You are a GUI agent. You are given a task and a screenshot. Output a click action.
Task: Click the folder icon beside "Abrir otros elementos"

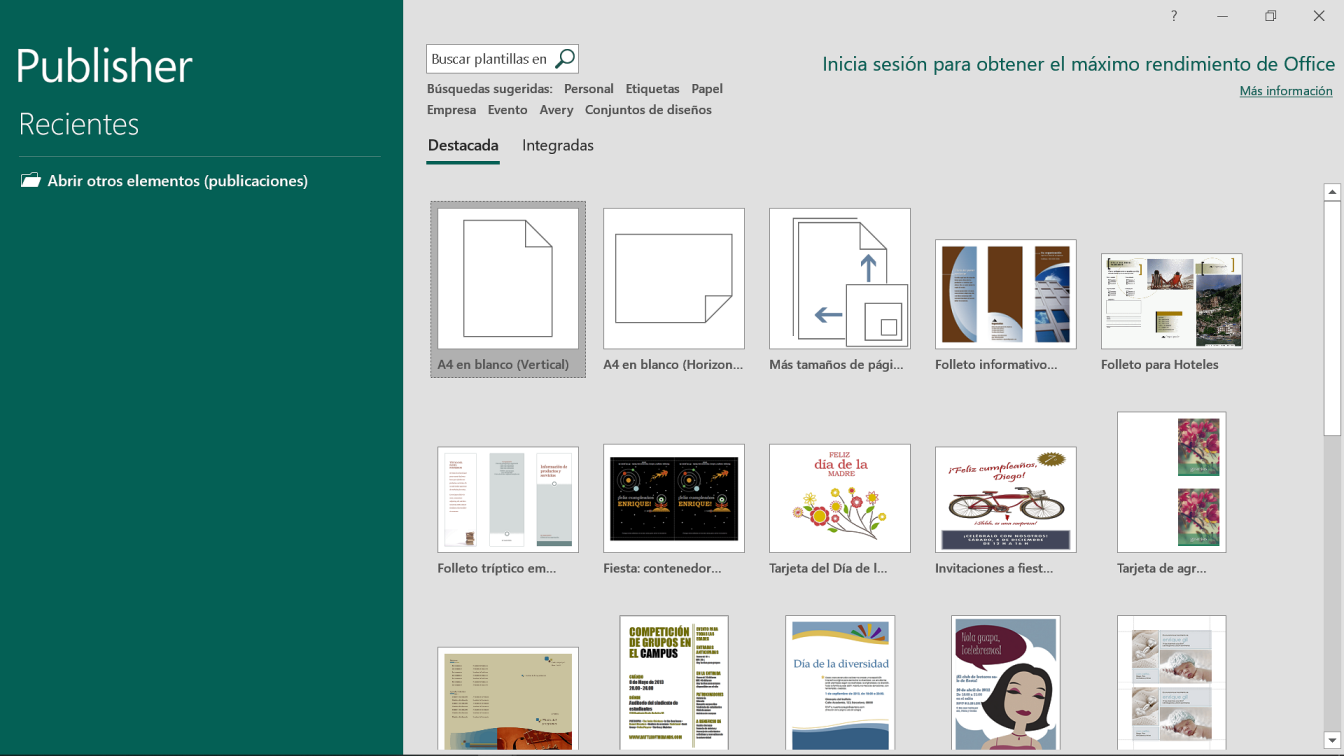pyautogui.click(x=30, y=181)
